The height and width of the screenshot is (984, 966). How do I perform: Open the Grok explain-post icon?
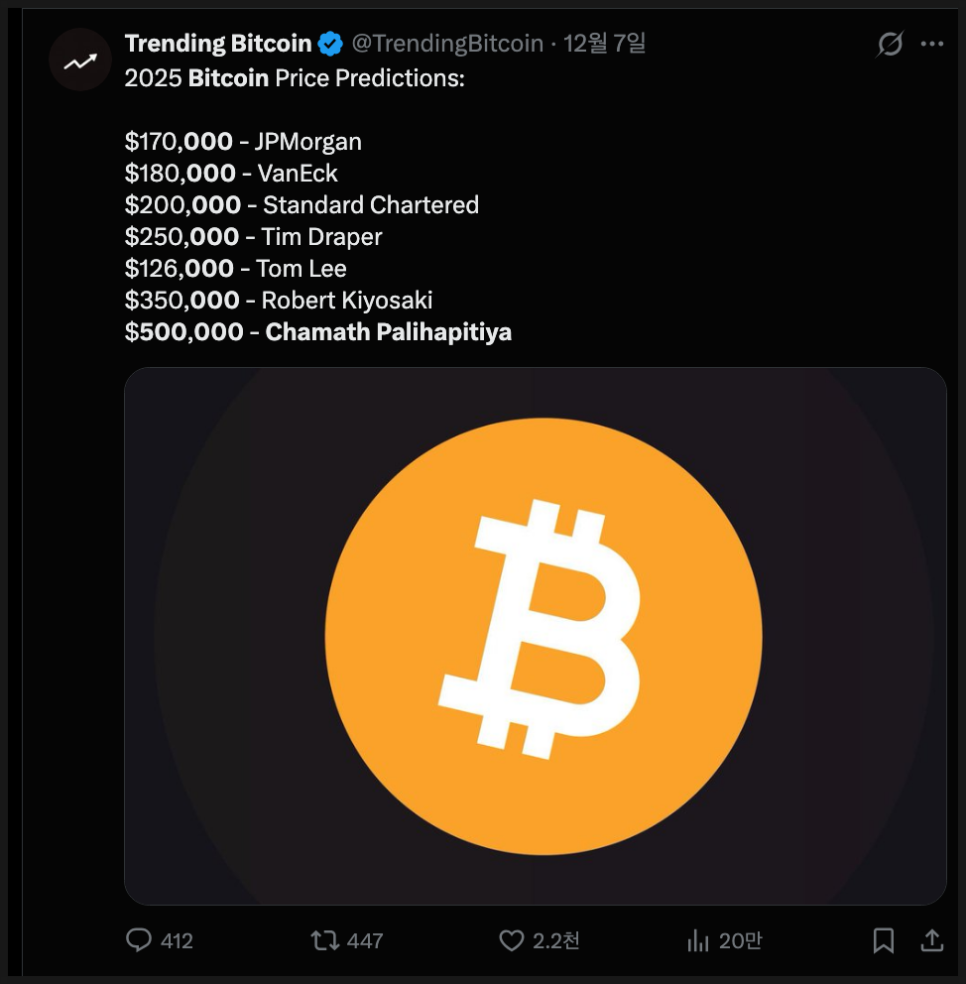click(889, 44)
